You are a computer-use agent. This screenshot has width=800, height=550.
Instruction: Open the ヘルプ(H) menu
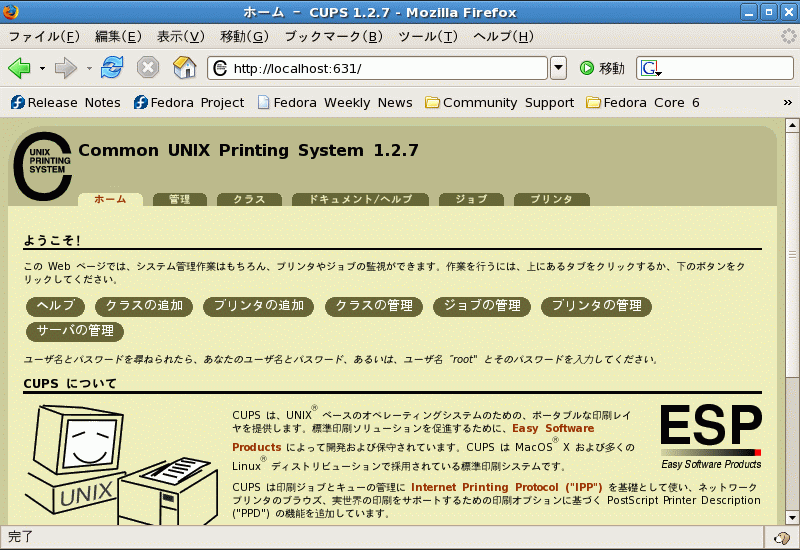(504, 36)
